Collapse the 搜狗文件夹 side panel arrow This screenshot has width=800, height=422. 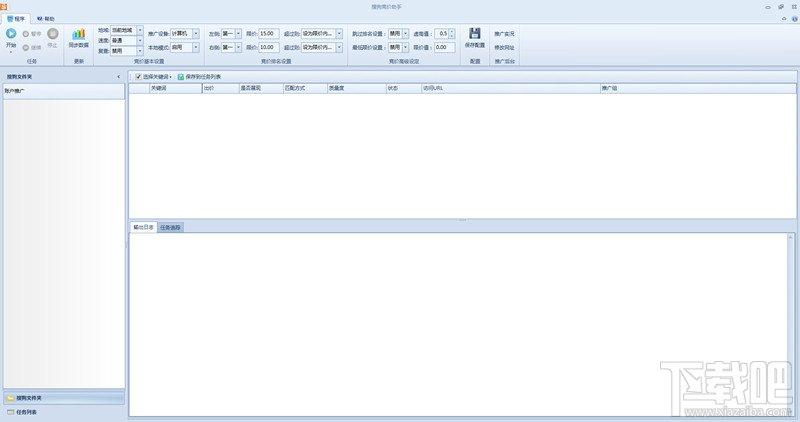[118, 77]
